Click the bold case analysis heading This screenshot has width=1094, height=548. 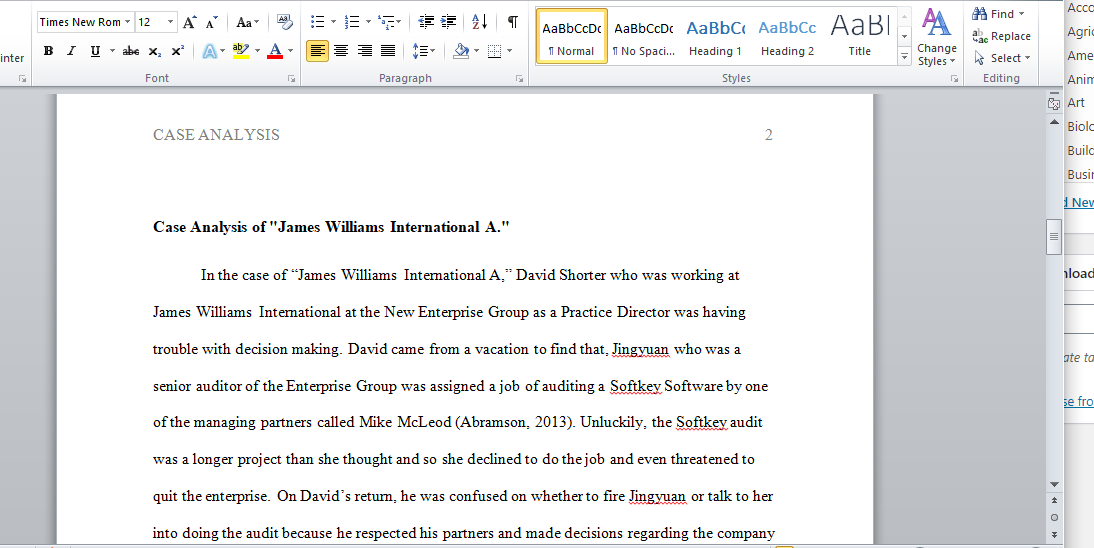331,227
